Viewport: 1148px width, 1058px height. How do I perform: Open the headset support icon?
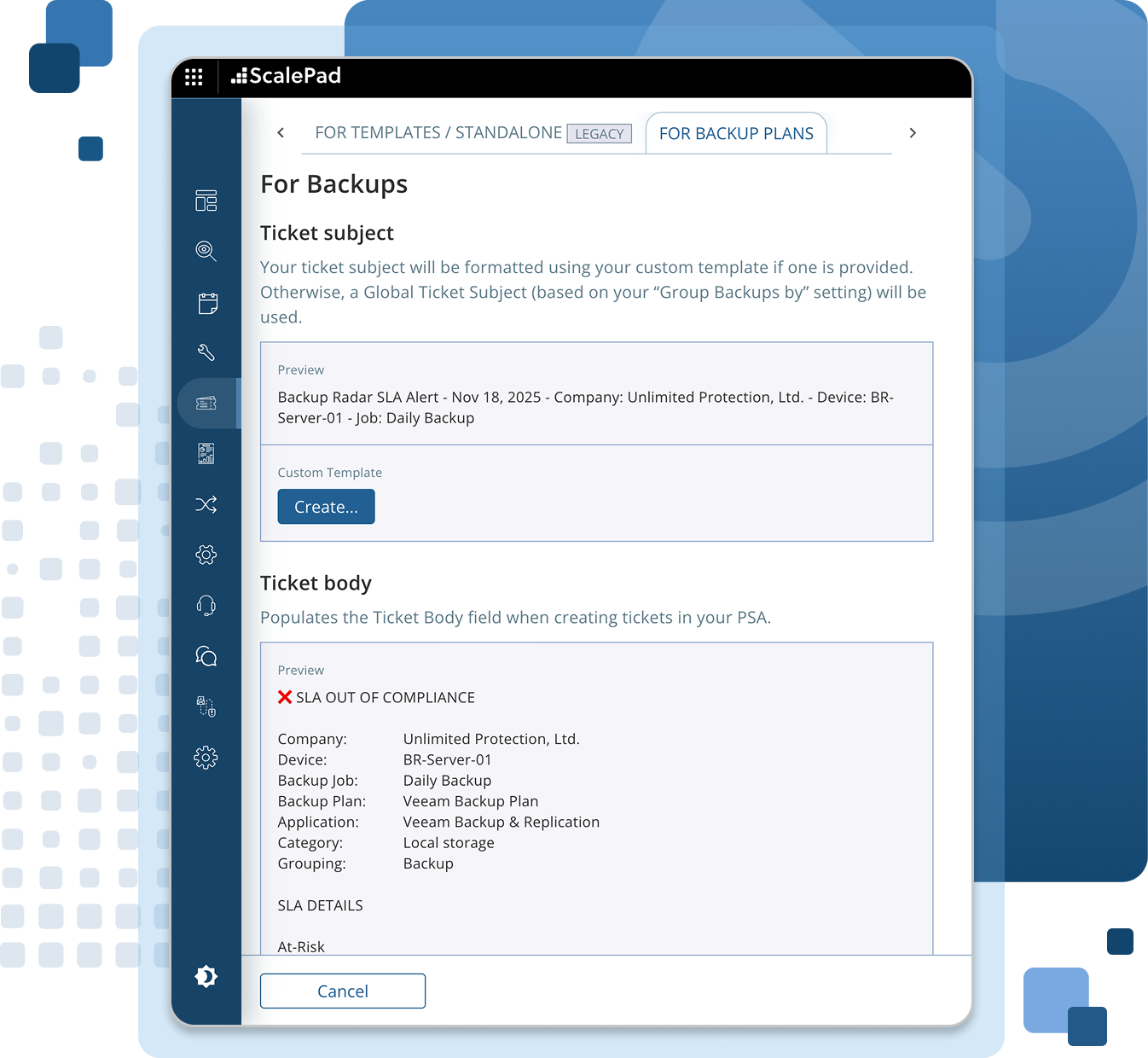pos(206,606)
